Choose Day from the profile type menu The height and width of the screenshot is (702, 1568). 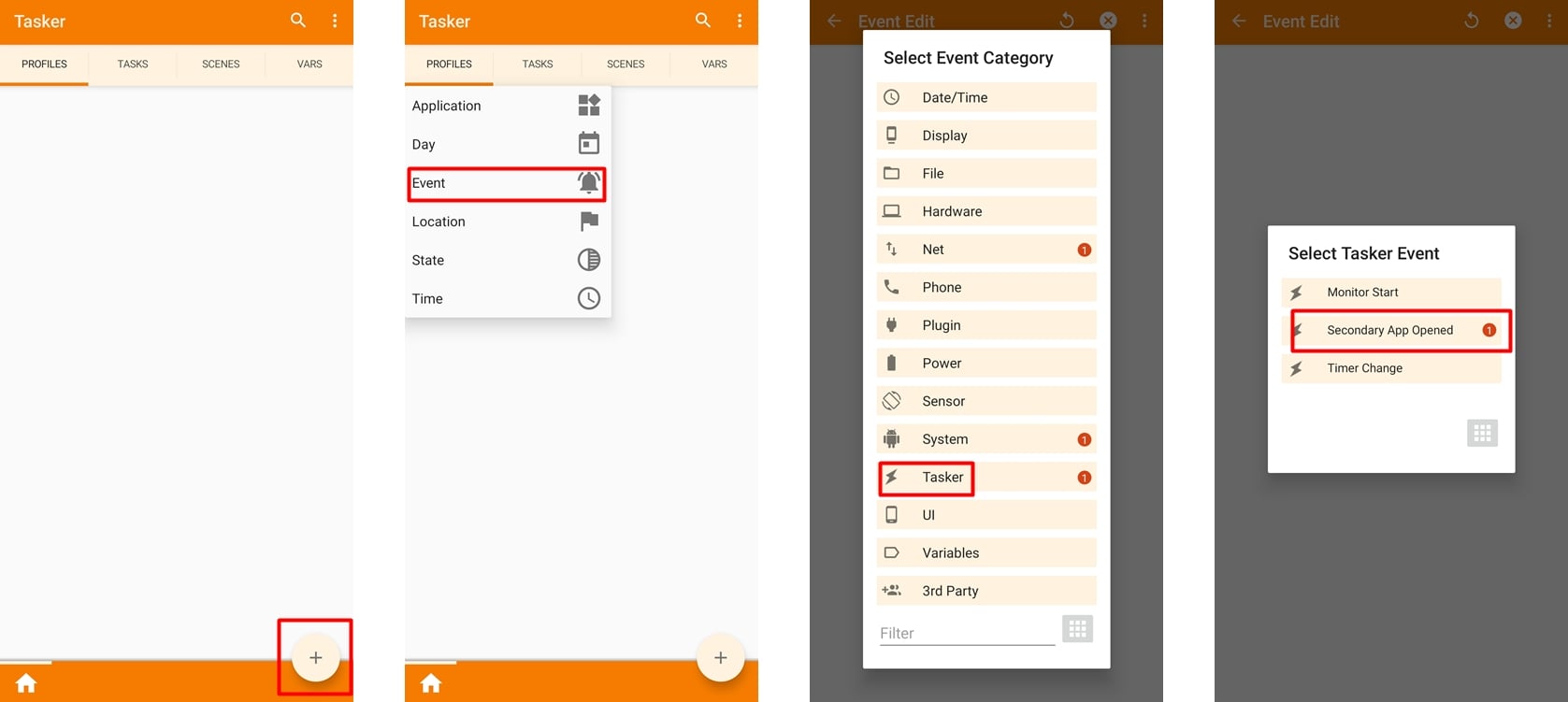pyautogui.click(x=508, y=144)
